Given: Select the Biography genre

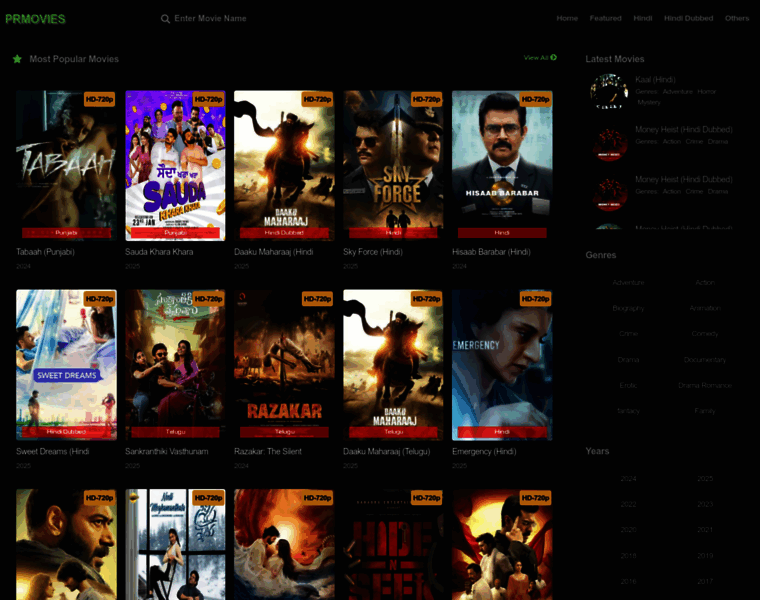Looking at the screenshot, I should click(x=628, y=308).
